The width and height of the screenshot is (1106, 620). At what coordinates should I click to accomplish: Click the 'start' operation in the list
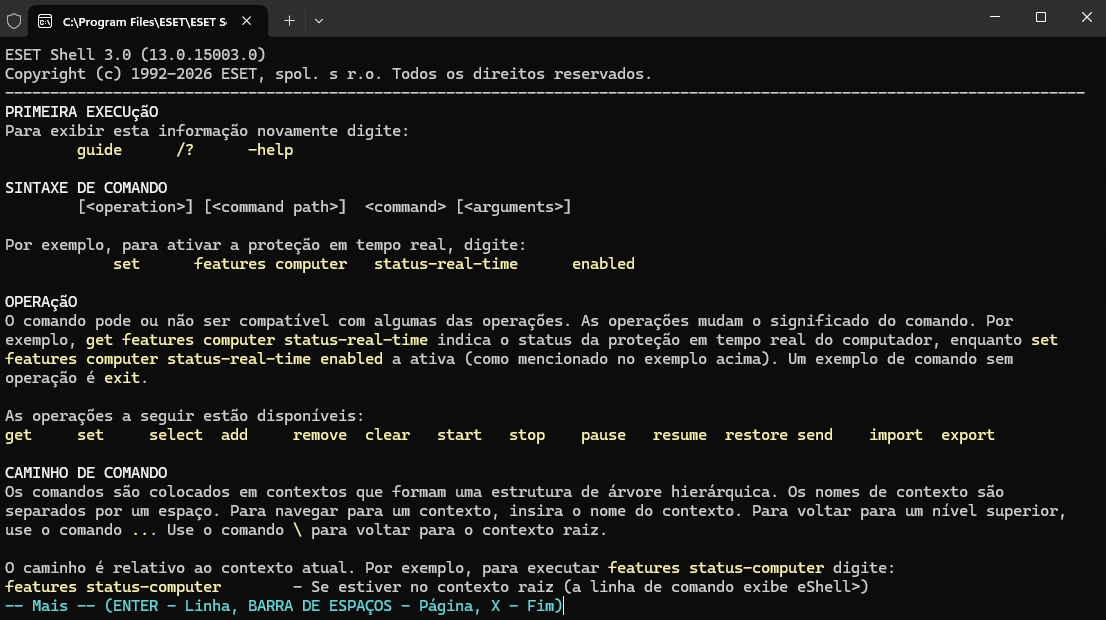(x=459, y=436)
